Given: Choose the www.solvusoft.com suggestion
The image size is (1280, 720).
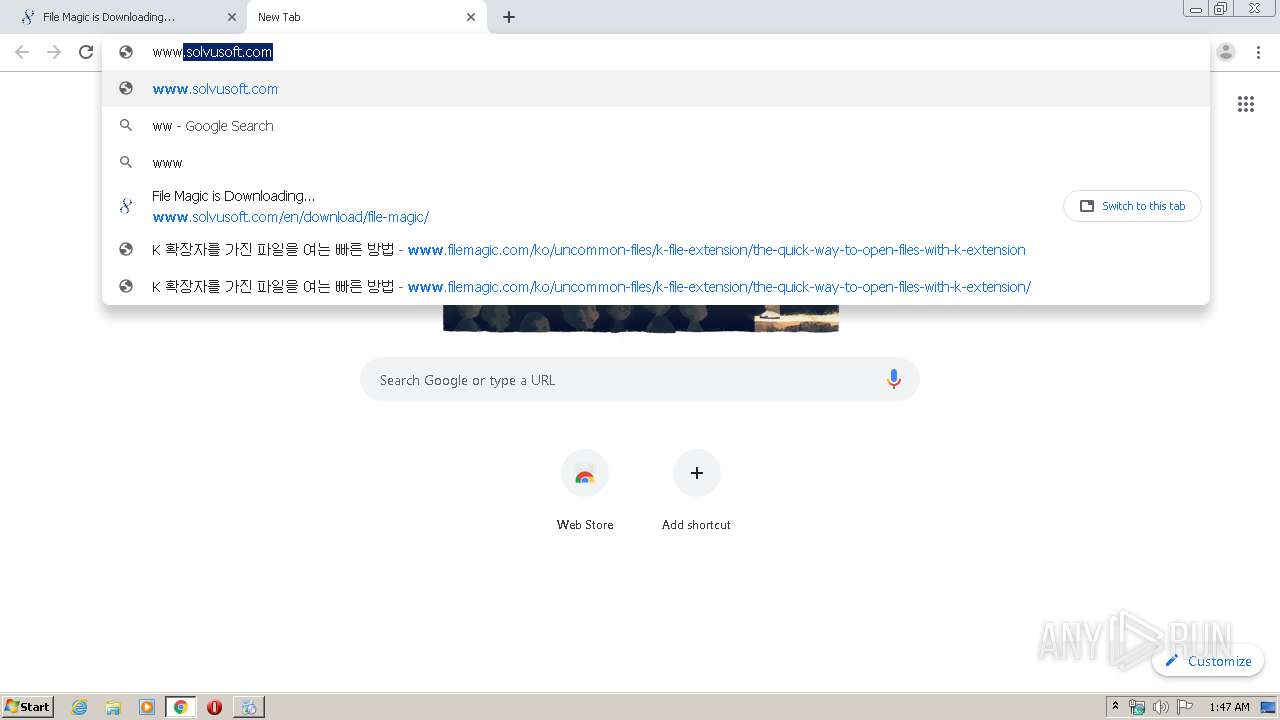Looking at the screenshot, I should coord(656,89).
